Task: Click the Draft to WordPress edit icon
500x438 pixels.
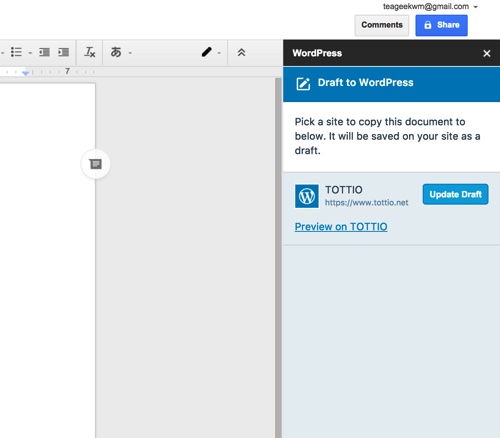Action: coord(303,84)
